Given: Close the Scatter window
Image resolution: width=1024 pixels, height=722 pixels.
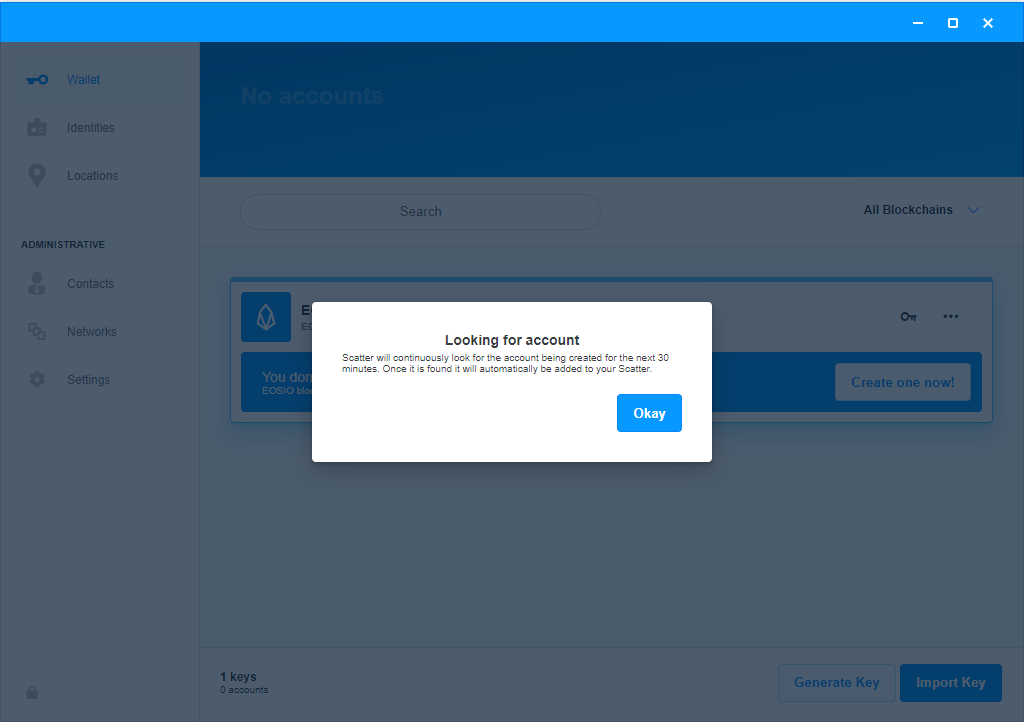Looking at the screenshot, I should pyautogui.click(x=988, y=23).
